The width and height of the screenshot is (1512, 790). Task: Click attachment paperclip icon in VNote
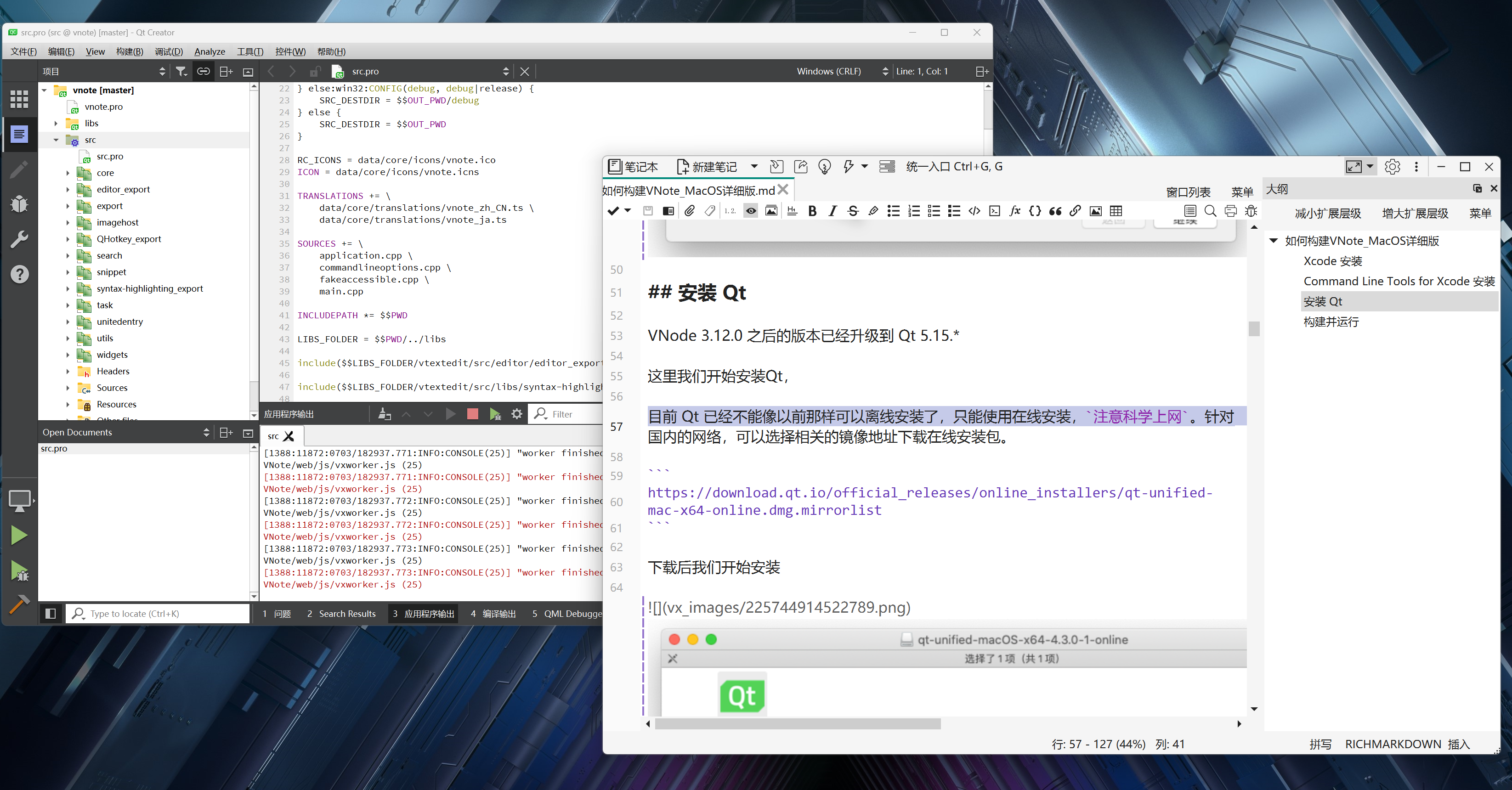tap(690, 211)
